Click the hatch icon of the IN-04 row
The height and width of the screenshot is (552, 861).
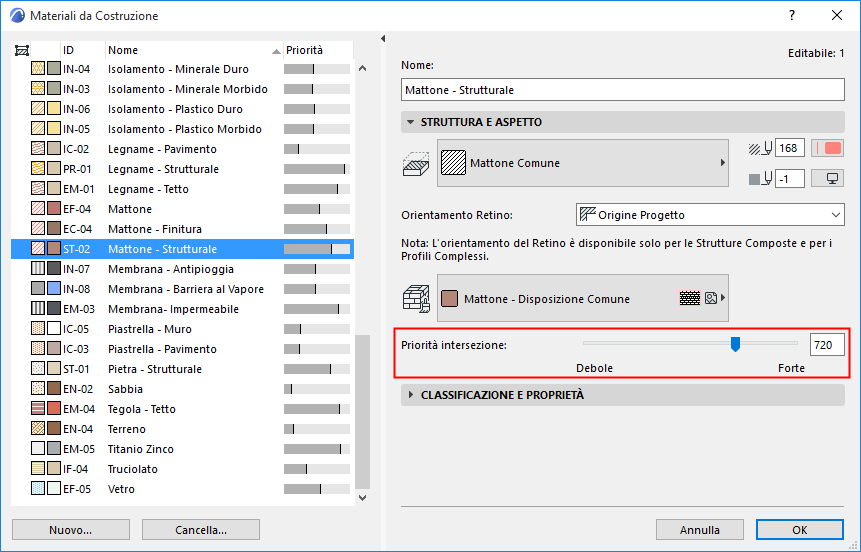(x=38, y=69)
